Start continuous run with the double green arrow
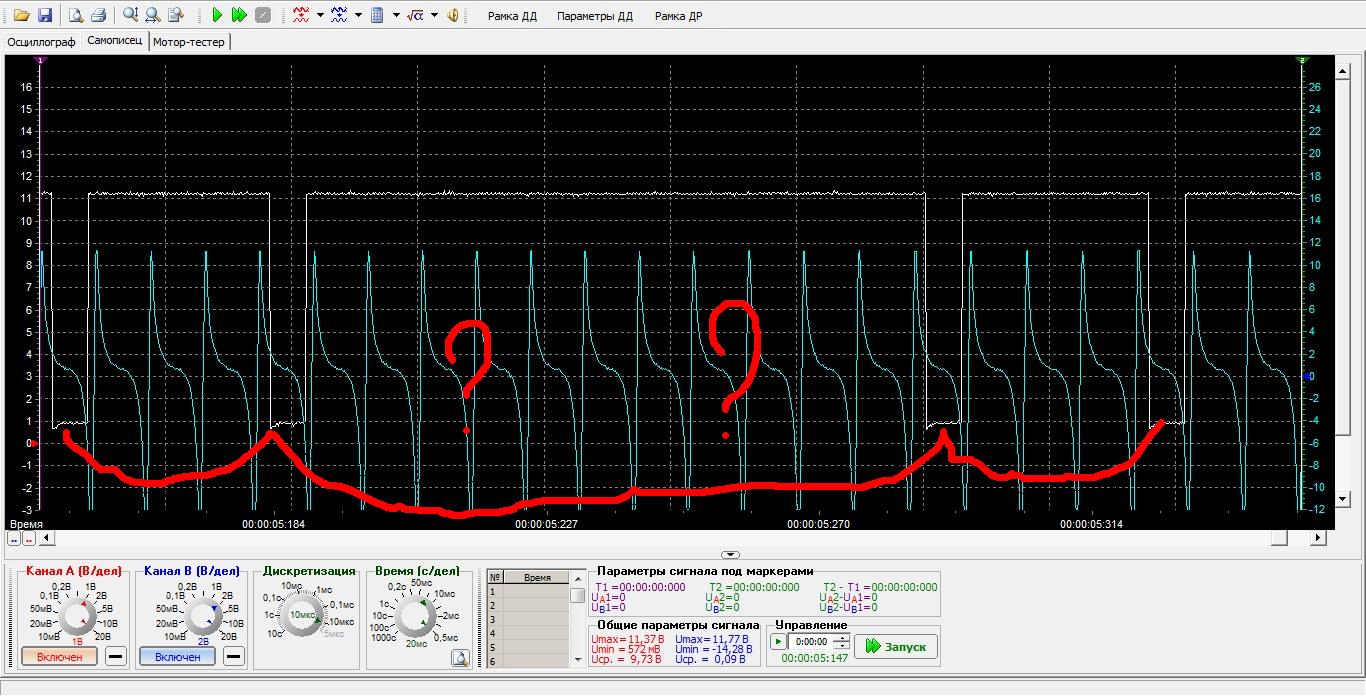1366x696 pixels. coord(239,15)
